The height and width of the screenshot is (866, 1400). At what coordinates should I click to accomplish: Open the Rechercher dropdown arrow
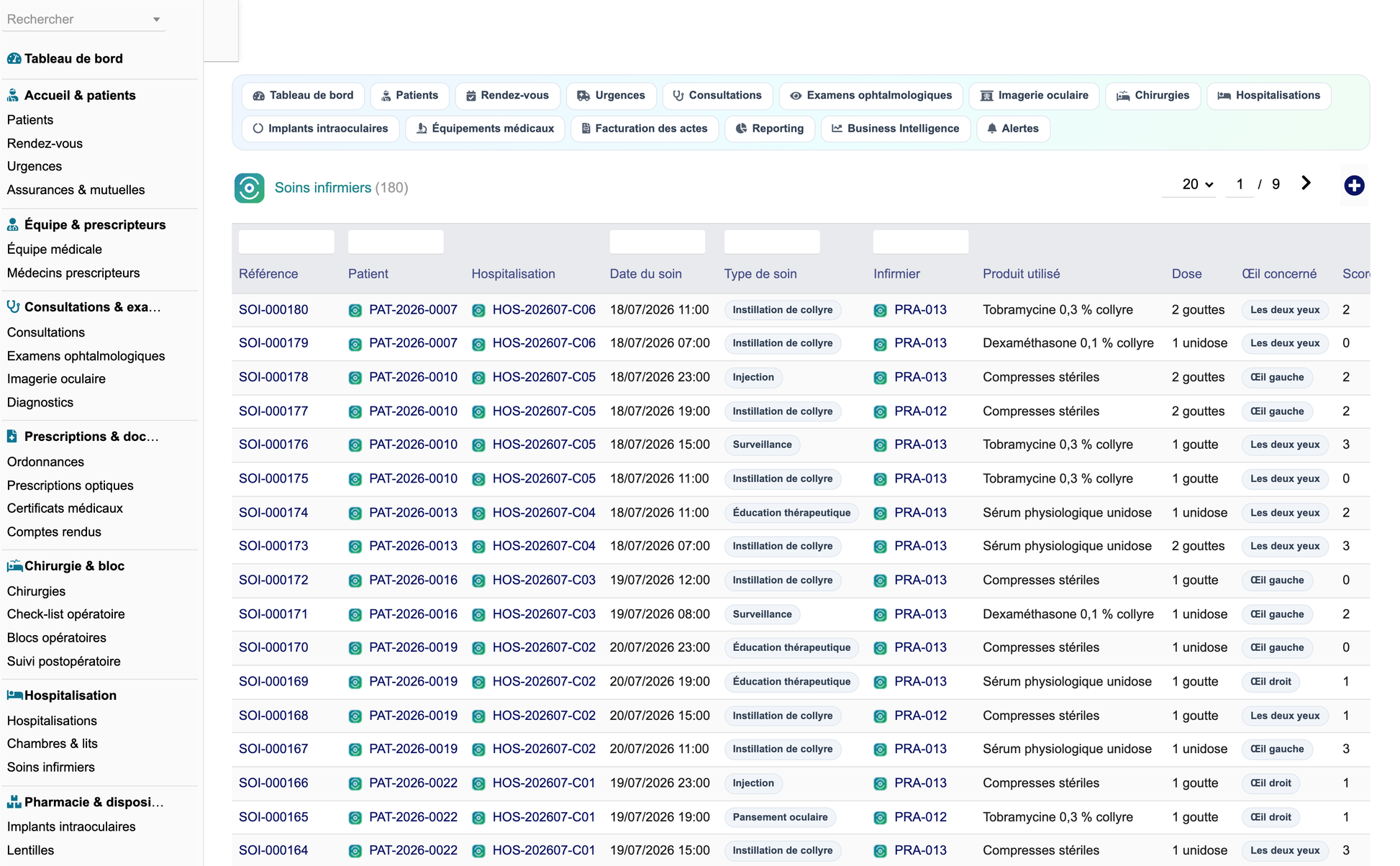coord(156,19)
